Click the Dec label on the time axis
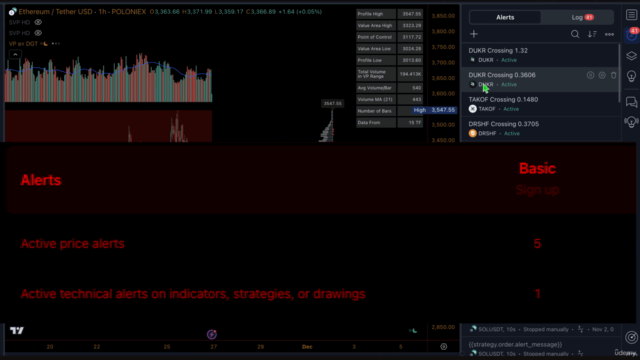The image size is (640, 360). click(307, 347)
